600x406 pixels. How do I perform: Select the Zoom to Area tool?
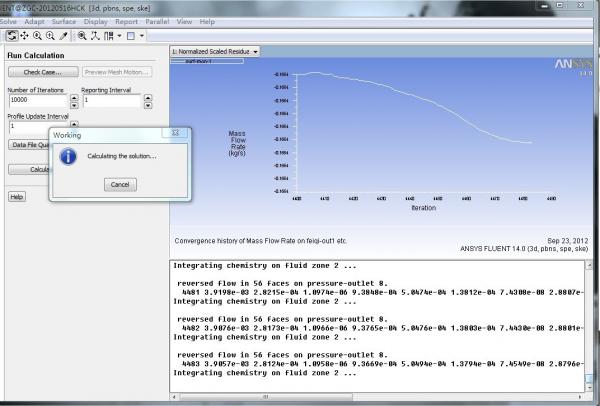coord(50,36)
